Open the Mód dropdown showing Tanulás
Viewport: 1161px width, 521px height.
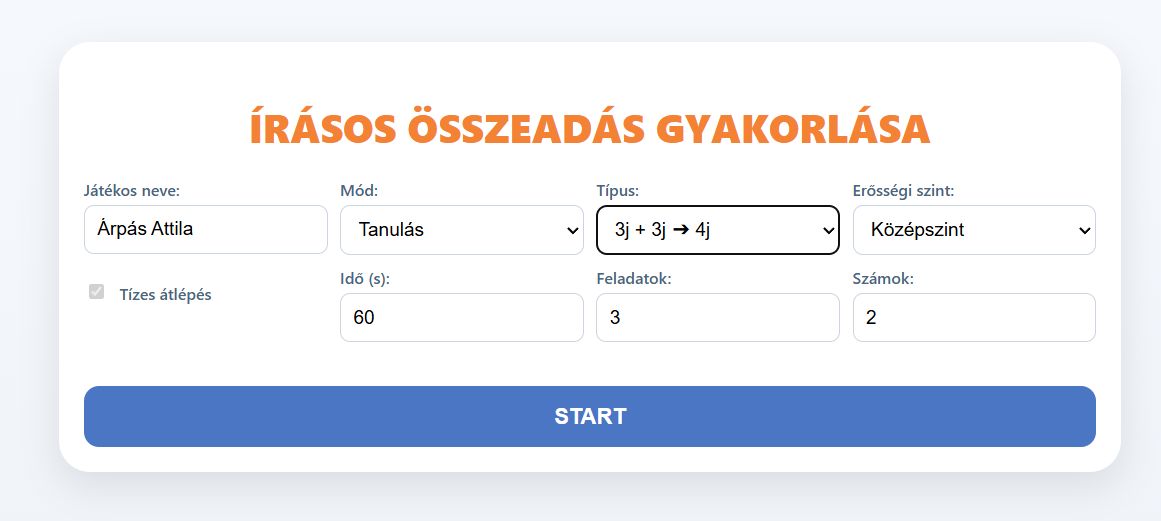click(x=461, y=230)
